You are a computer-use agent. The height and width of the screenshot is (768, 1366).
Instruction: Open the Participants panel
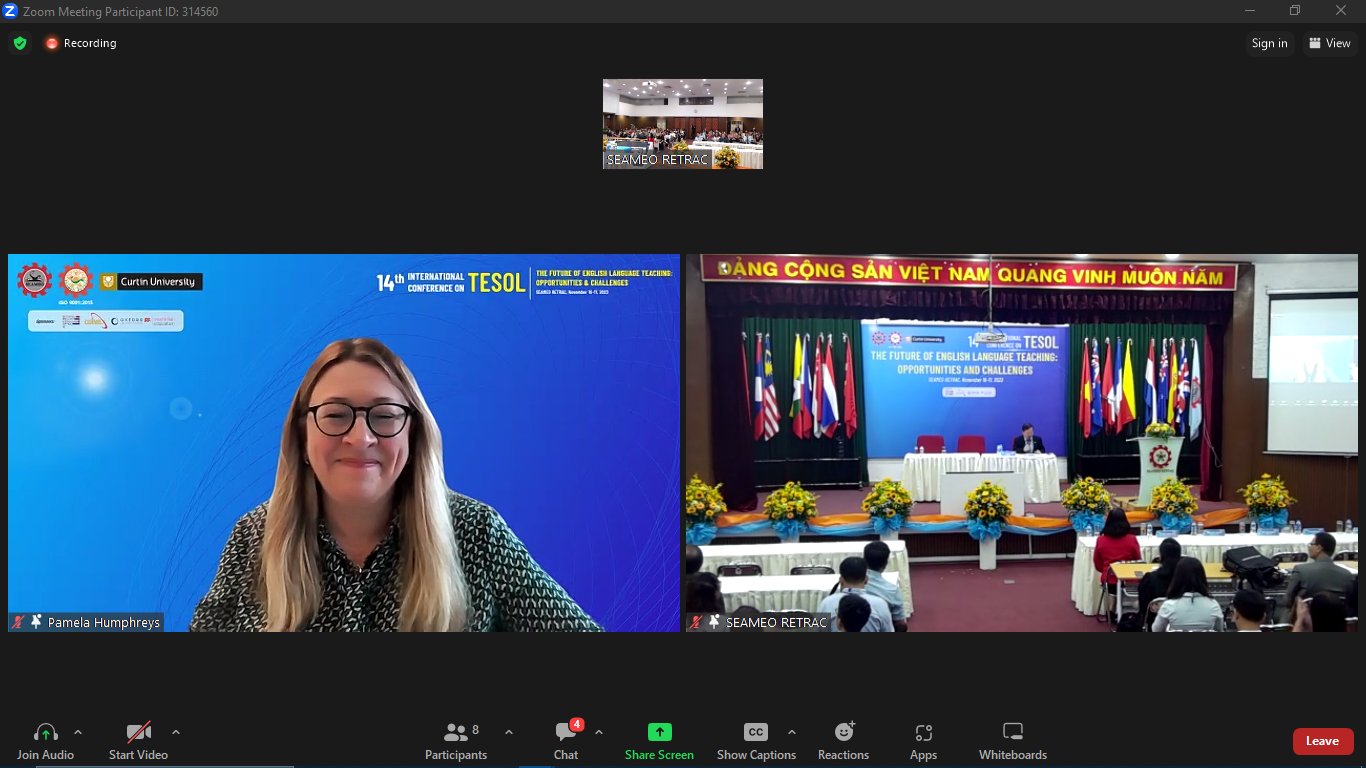coord(456,742)
